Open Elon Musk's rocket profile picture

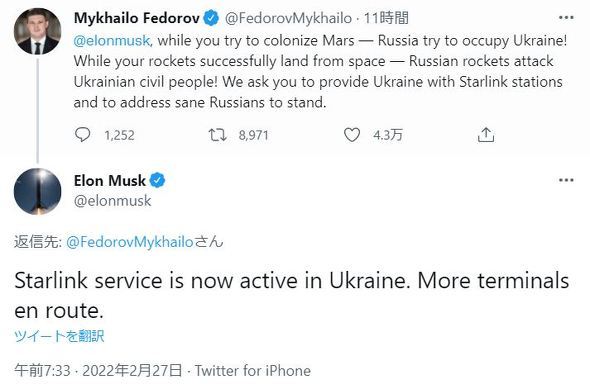point(37,191)
